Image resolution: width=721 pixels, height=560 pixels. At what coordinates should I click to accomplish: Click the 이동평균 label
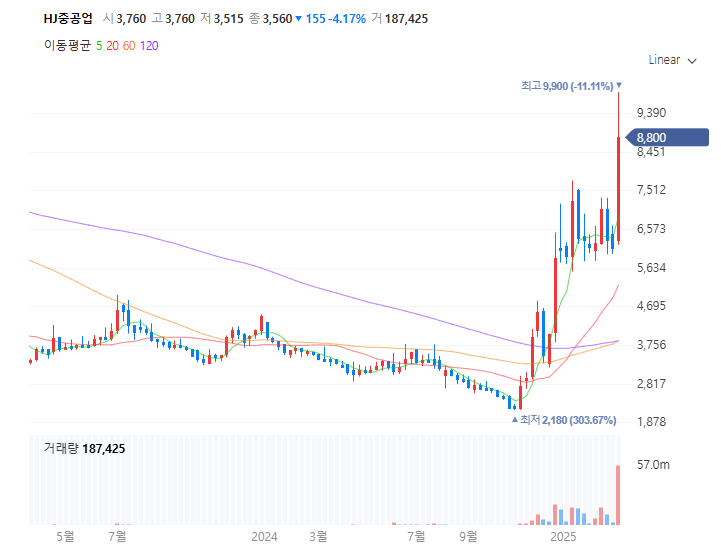click(68, 46)
